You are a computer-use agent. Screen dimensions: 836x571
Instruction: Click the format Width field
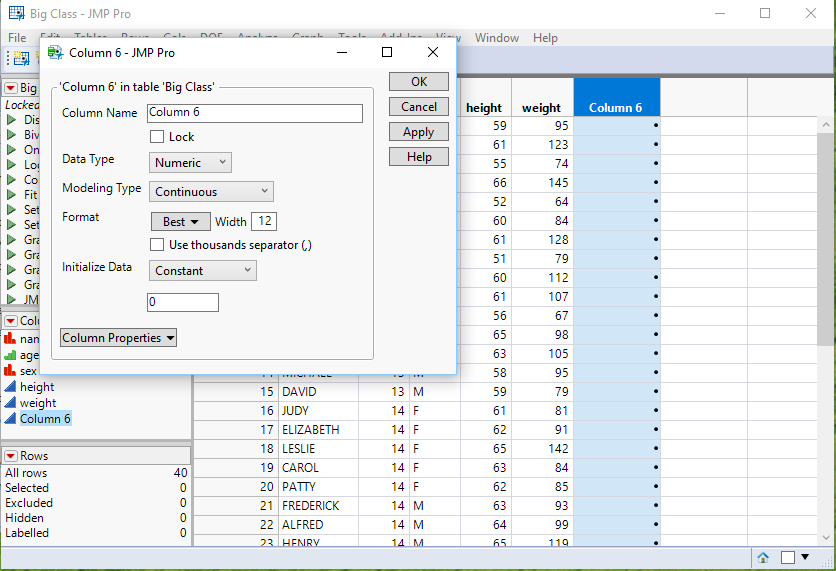click(264, 221)
